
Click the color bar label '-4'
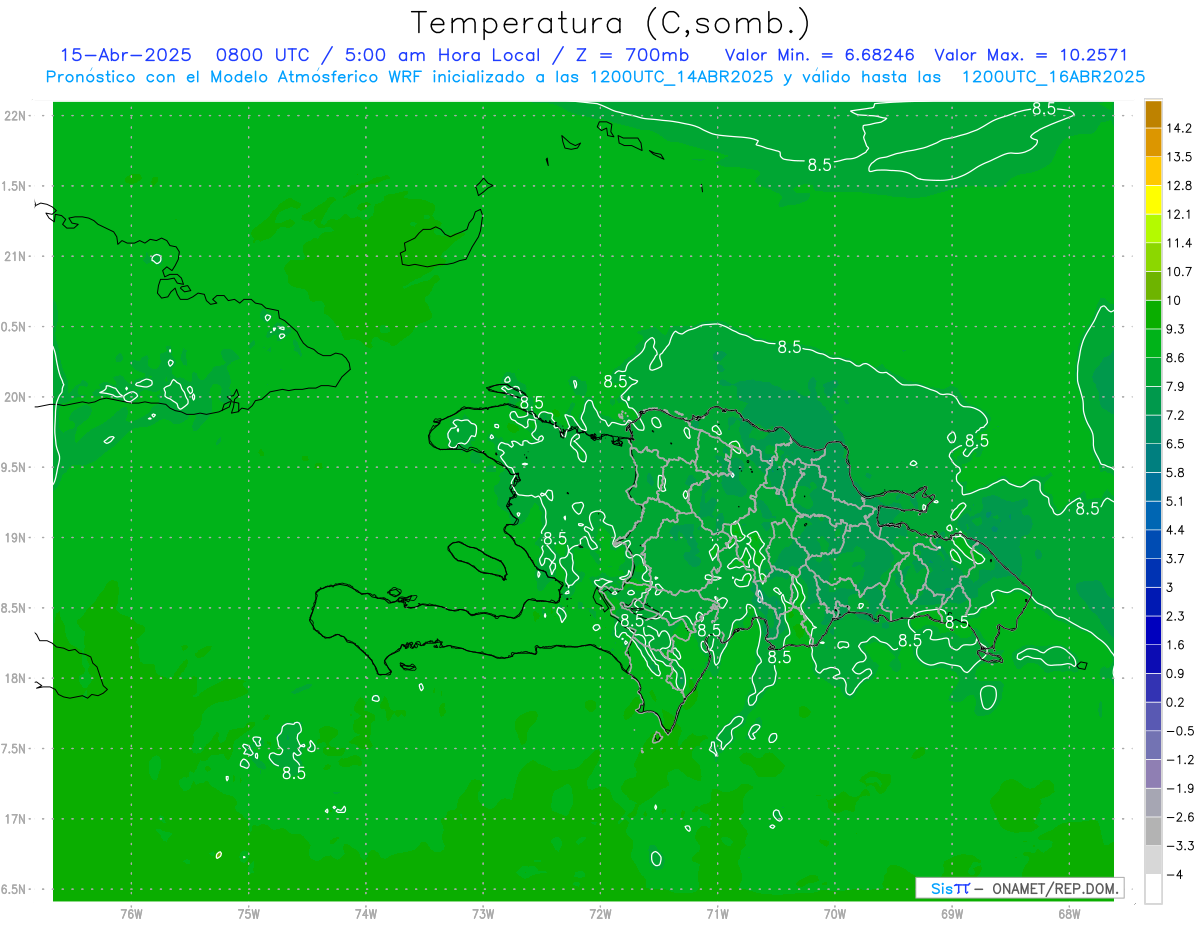(x=1175, y=875)
